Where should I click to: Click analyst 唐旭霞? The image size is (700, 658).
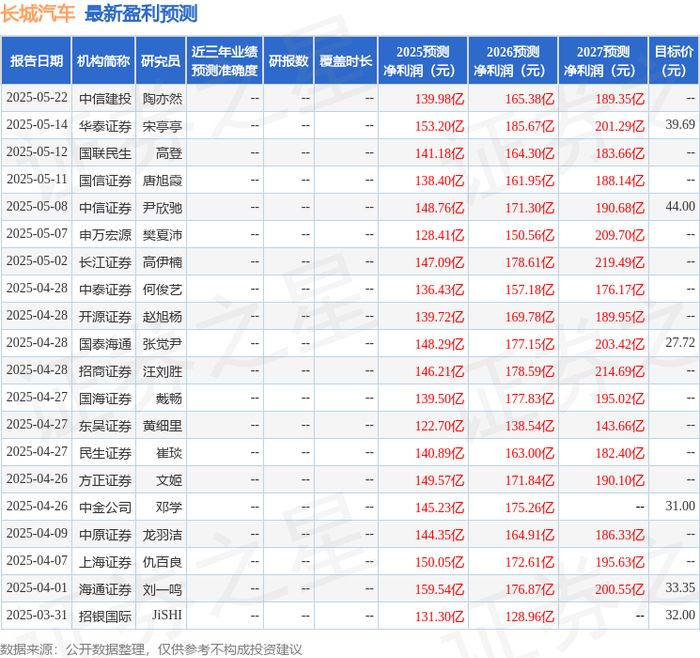[x=162, y=180]
